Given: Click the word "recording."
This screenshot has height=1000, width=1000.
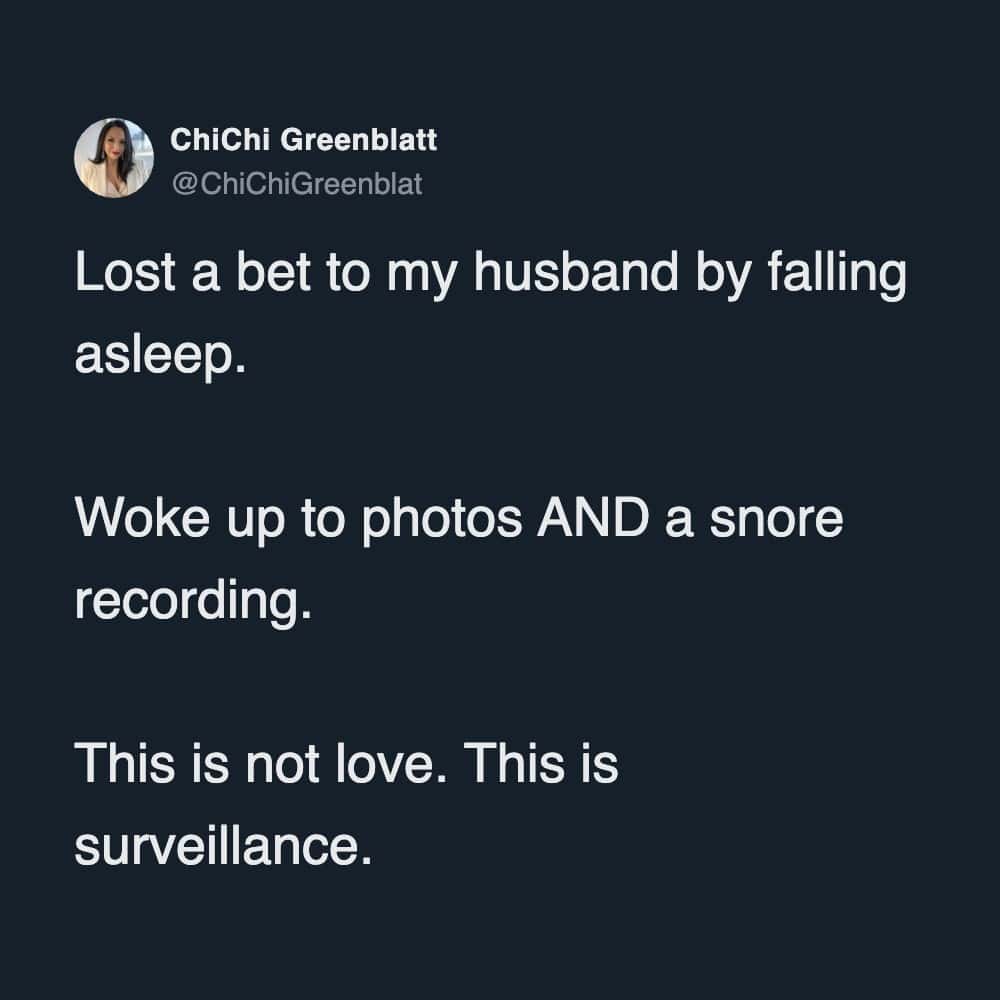Looking at the screenshot, I should coord(186,601).
